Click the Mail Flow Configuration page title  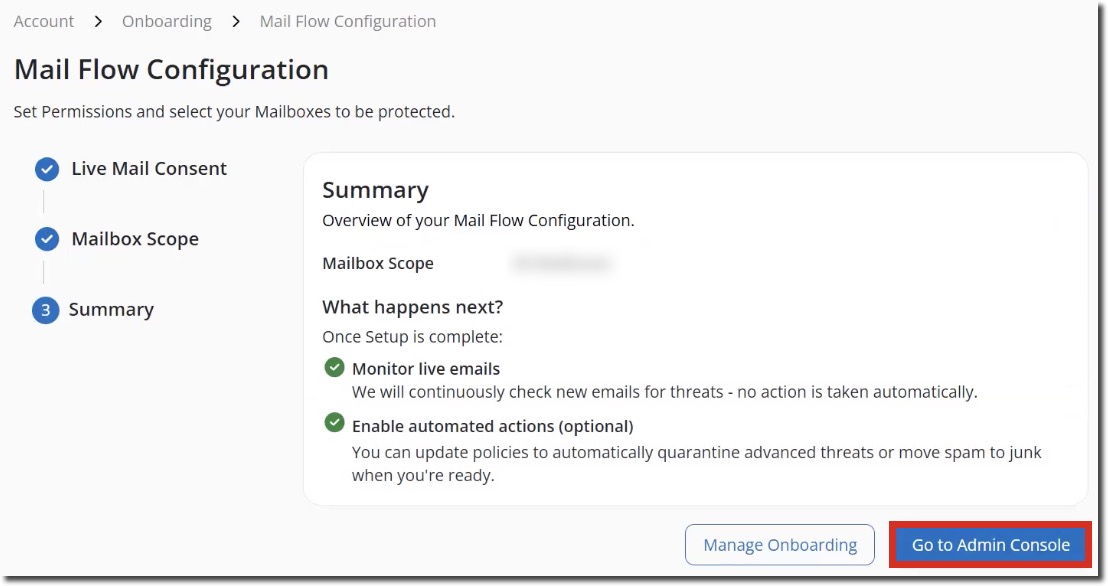pyautogui.click(x=170, y=70)
